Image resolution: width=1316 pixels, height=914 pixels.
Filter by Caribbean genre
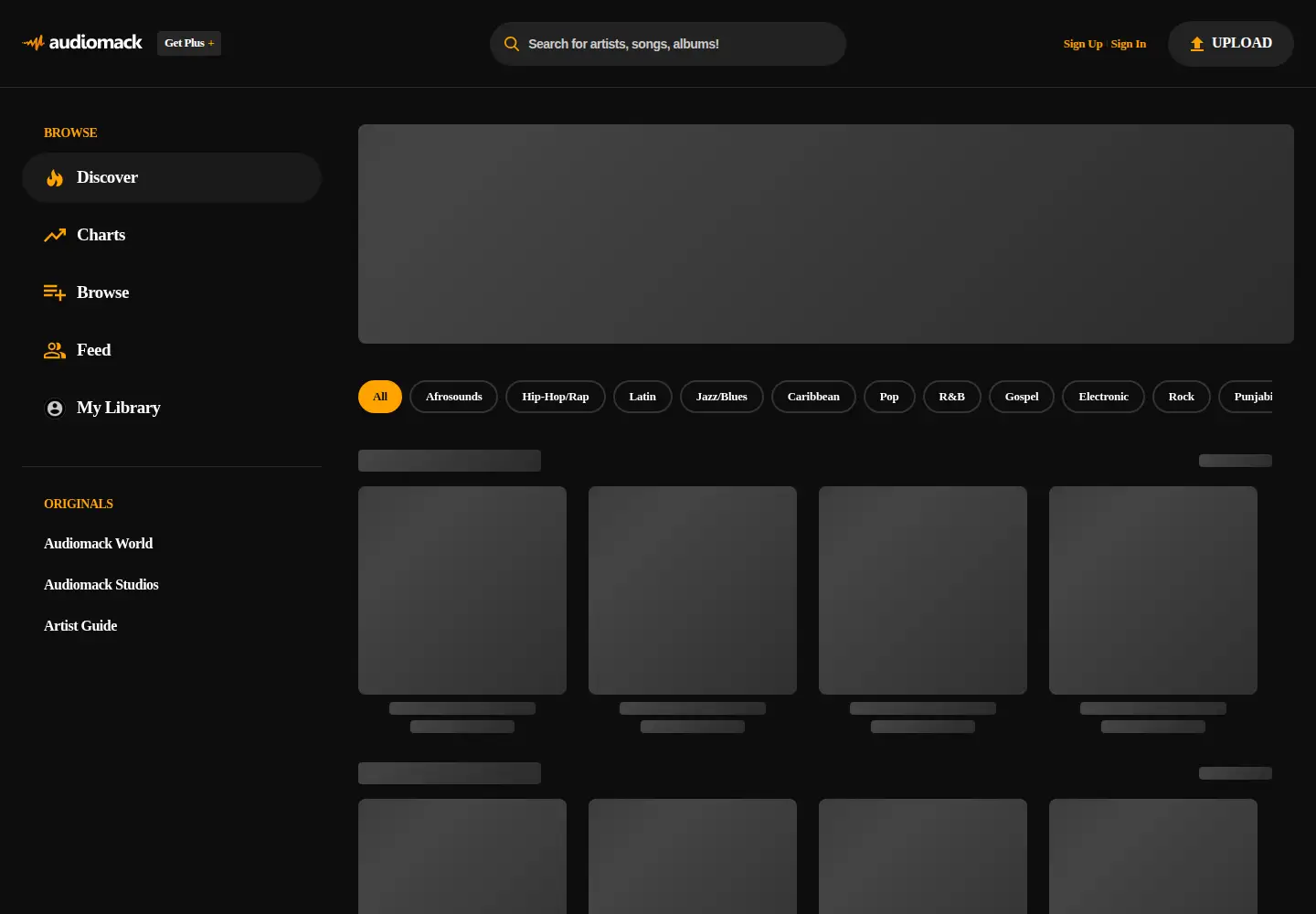(813, 397)
